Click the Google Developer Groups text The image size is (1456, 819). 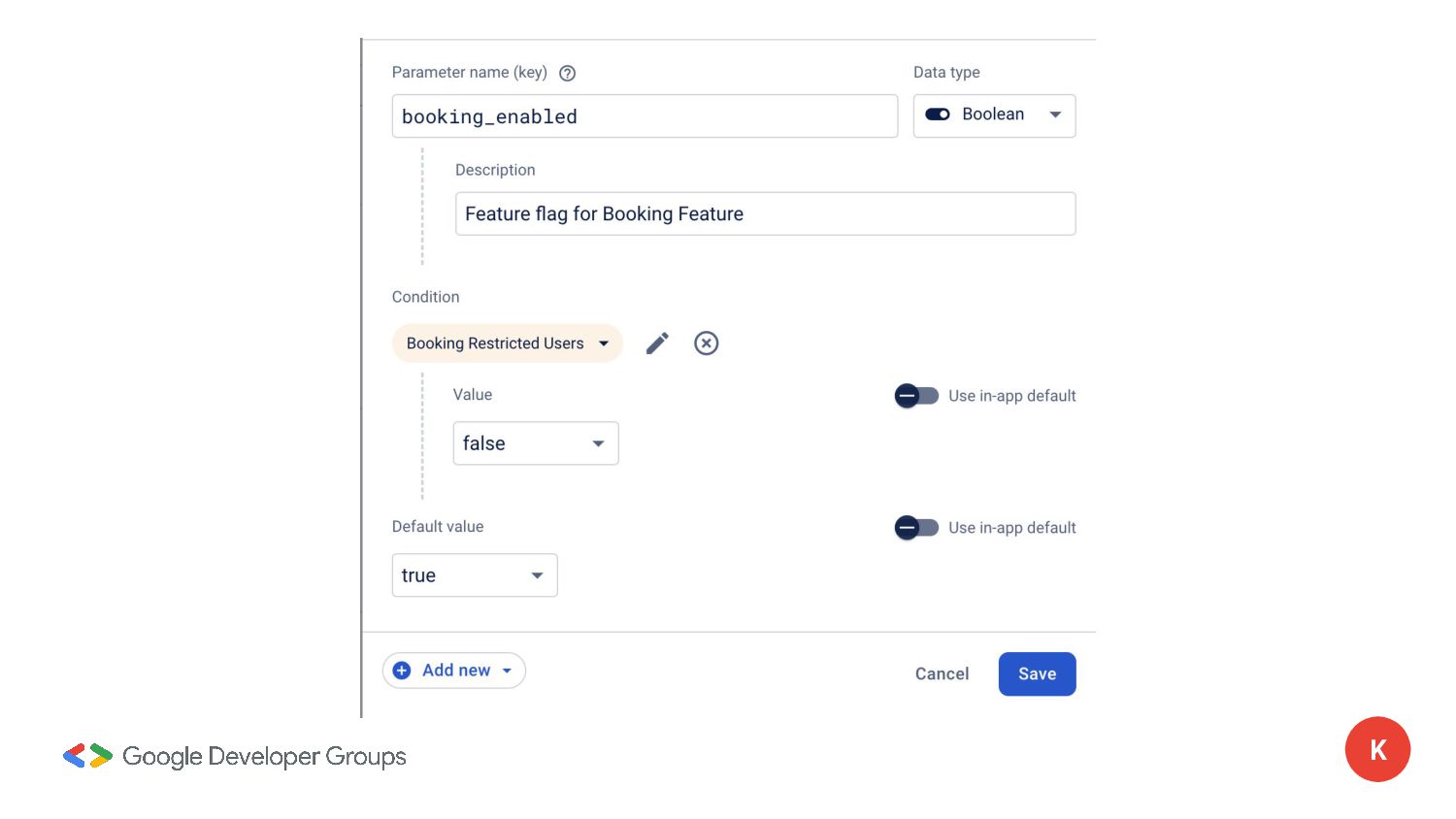(x=264, y=756)
